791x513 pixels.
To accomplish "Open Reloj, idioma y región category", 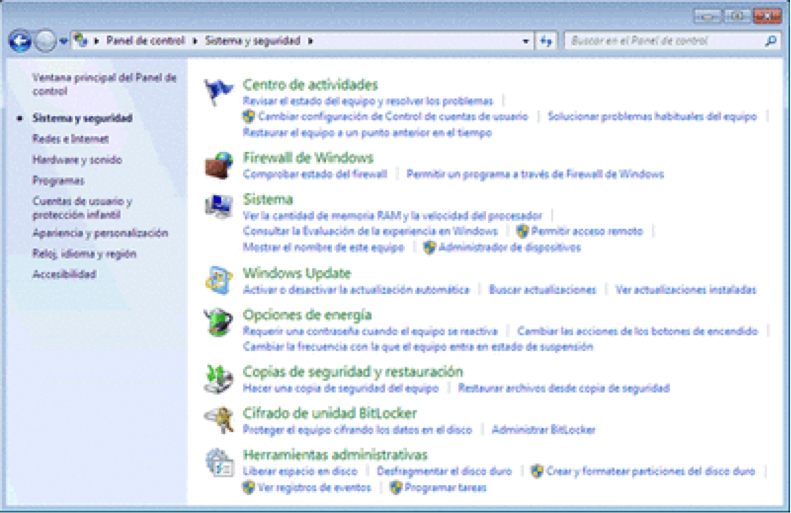I will 84,254.
